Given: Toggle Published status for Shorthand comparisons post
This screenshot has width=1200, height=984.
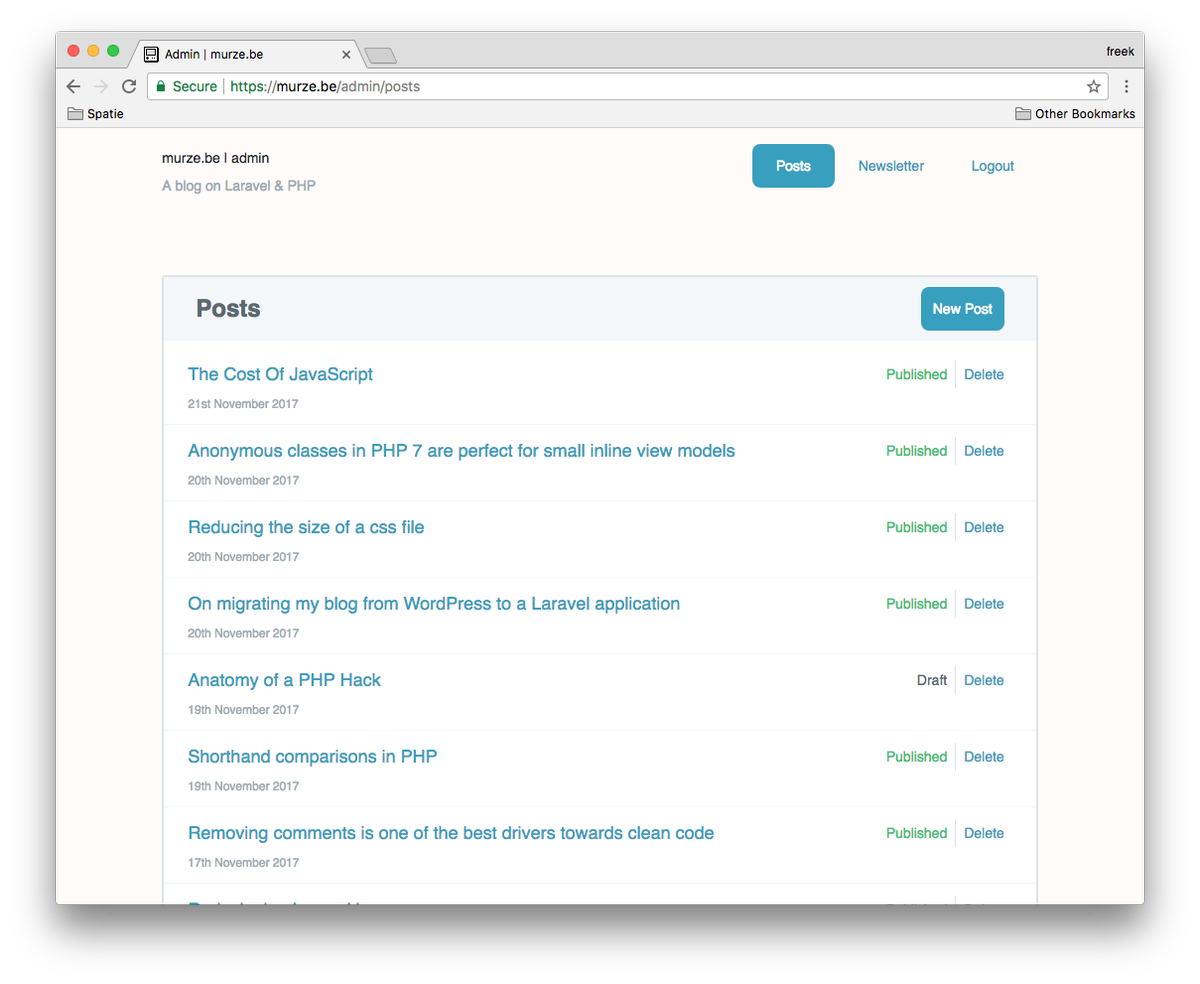Looking at the screenshot, I should pyautogui.click(x=916, y=757).
